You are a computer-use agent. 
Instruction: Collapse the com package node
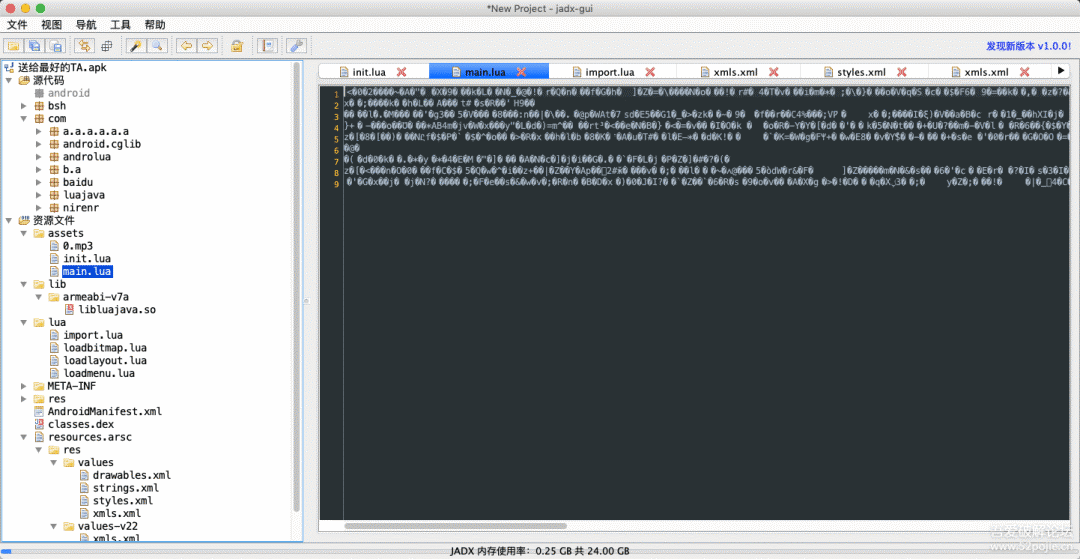click(x=23, y=118)
